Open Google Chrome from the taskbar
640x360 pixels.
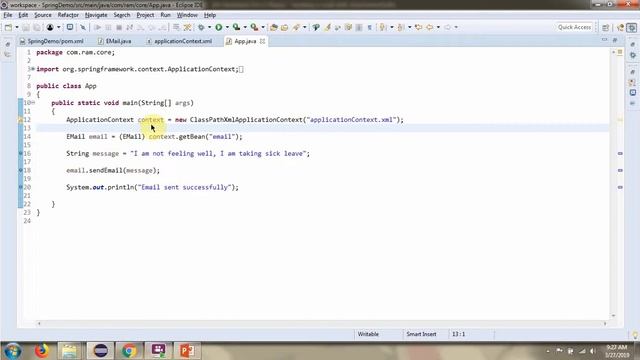pyautogui.click(x=129, y=351)
